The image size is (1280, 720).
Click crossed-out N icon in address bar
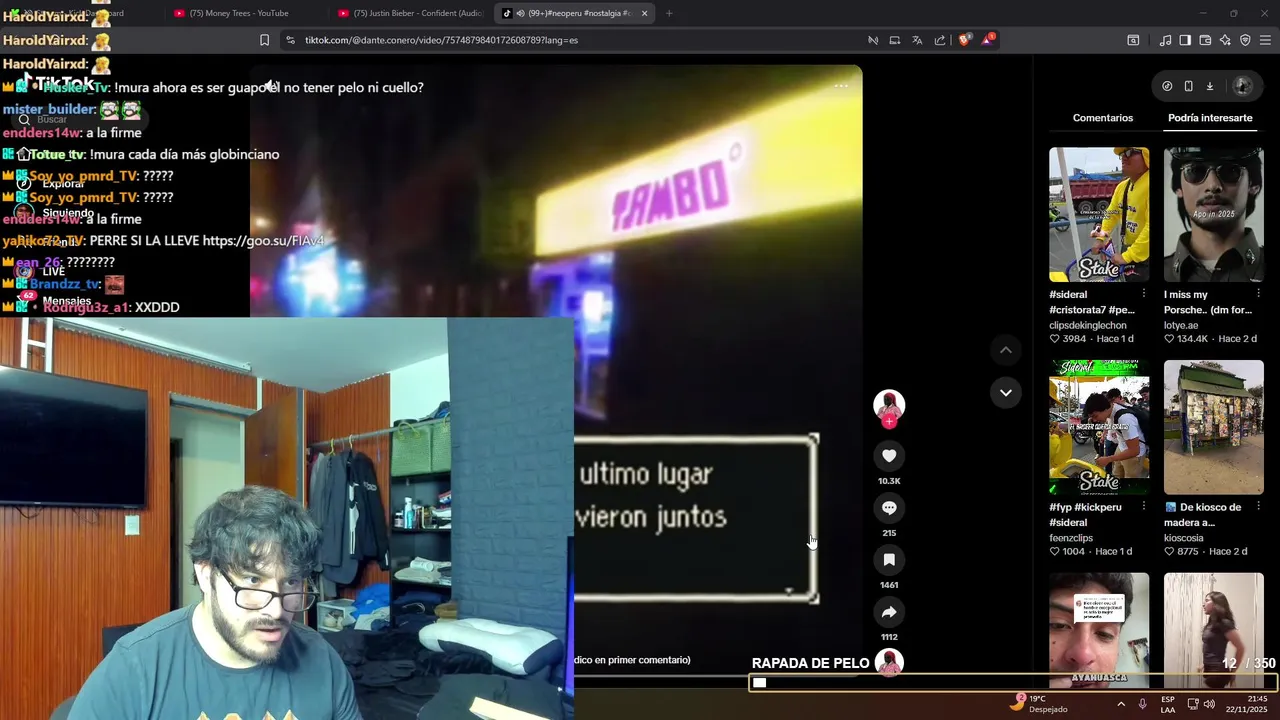pyautogui.click(x=872, y=40)
